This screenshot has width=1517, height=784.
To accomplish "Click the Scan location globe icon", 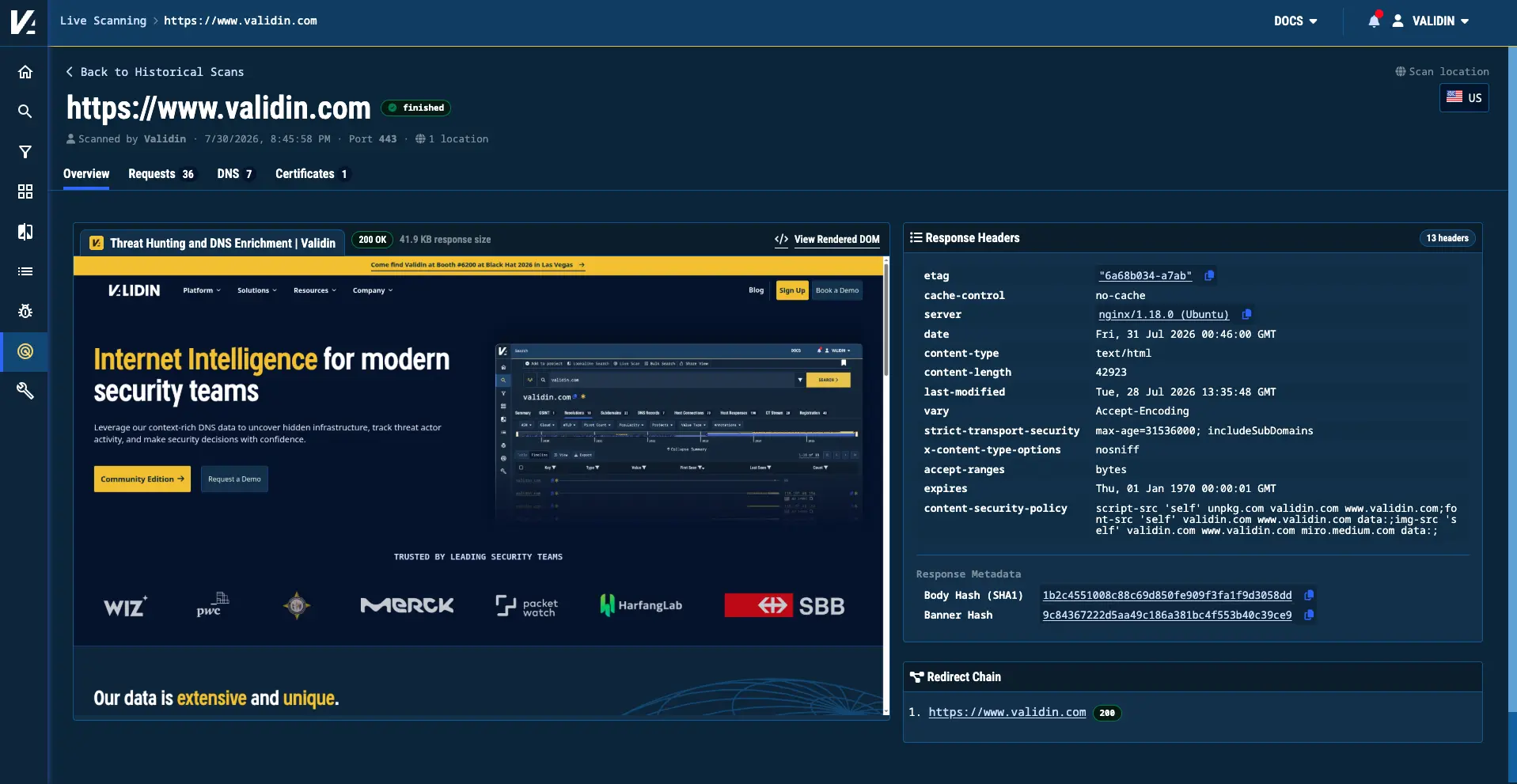I will [1400, 71].
